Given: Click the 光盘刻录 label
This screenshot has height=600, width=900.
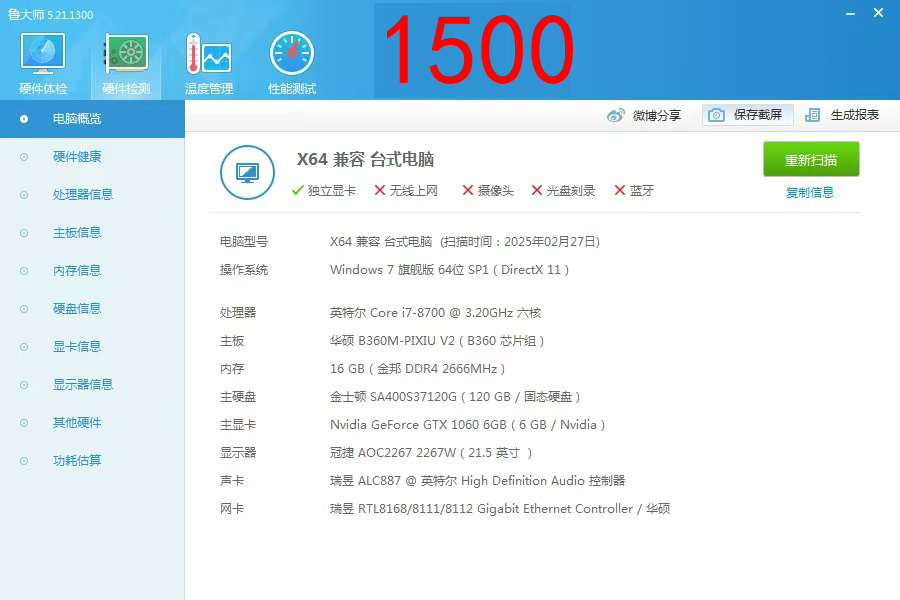Looking at the screenshot, I should [571, 191].
